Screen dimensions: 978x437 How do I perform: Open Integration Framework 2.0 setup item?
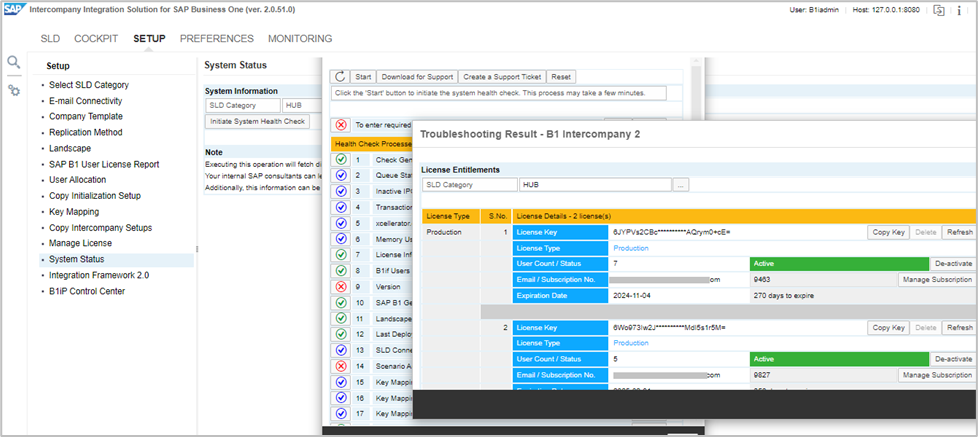tap(99, 275)
